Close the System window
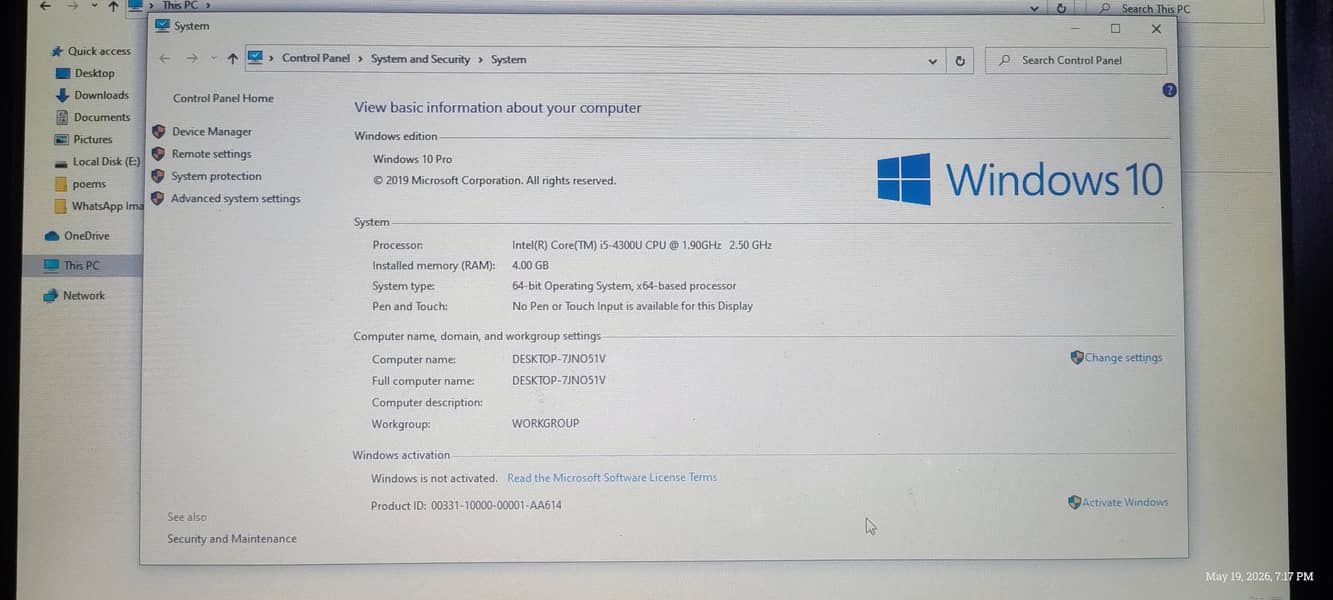This screenshot has width=1333, height=600. pos(1156,29)
